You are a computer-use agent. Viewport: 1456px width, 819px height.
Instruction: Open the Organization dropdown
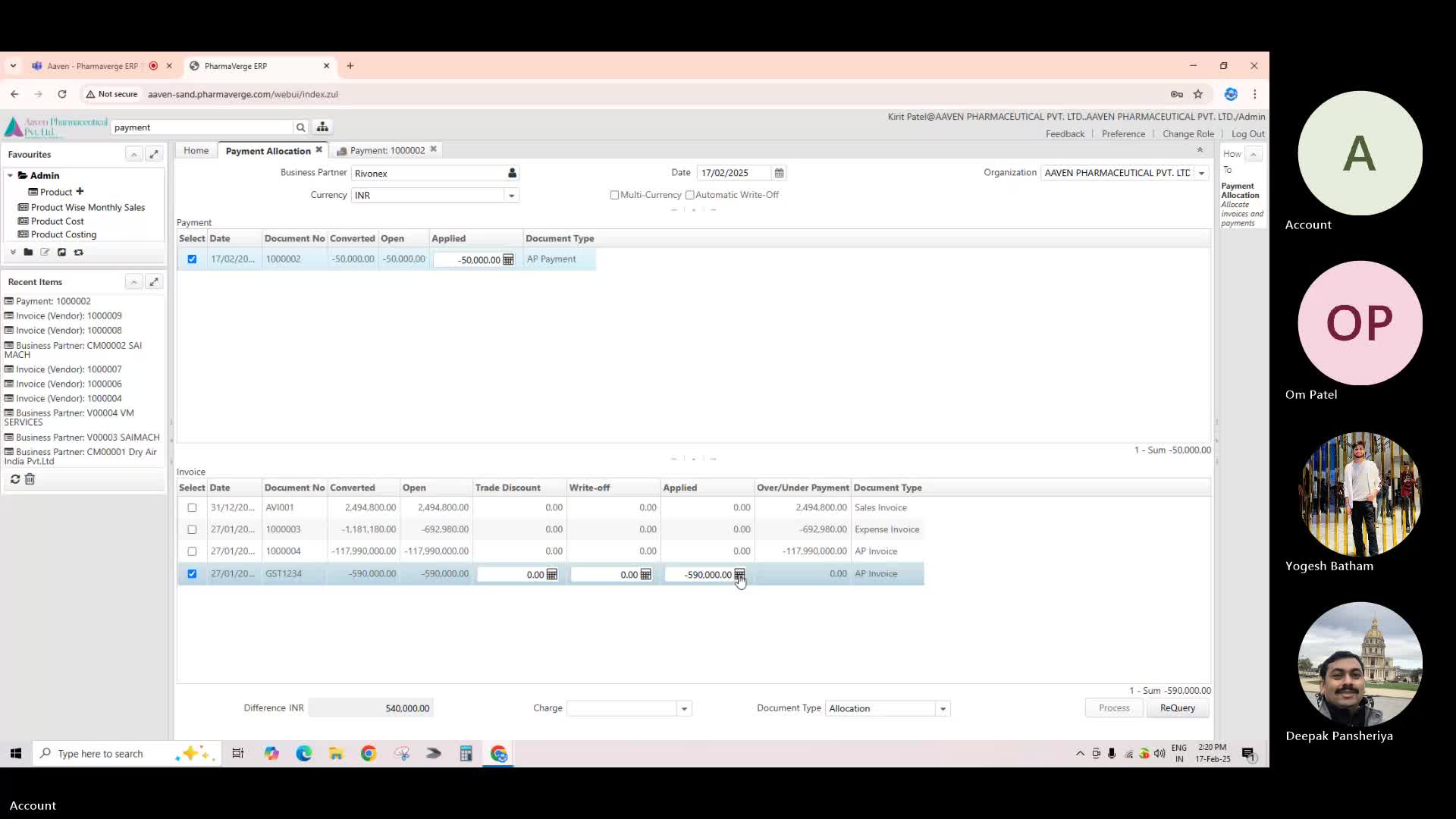pos(1201,173)
